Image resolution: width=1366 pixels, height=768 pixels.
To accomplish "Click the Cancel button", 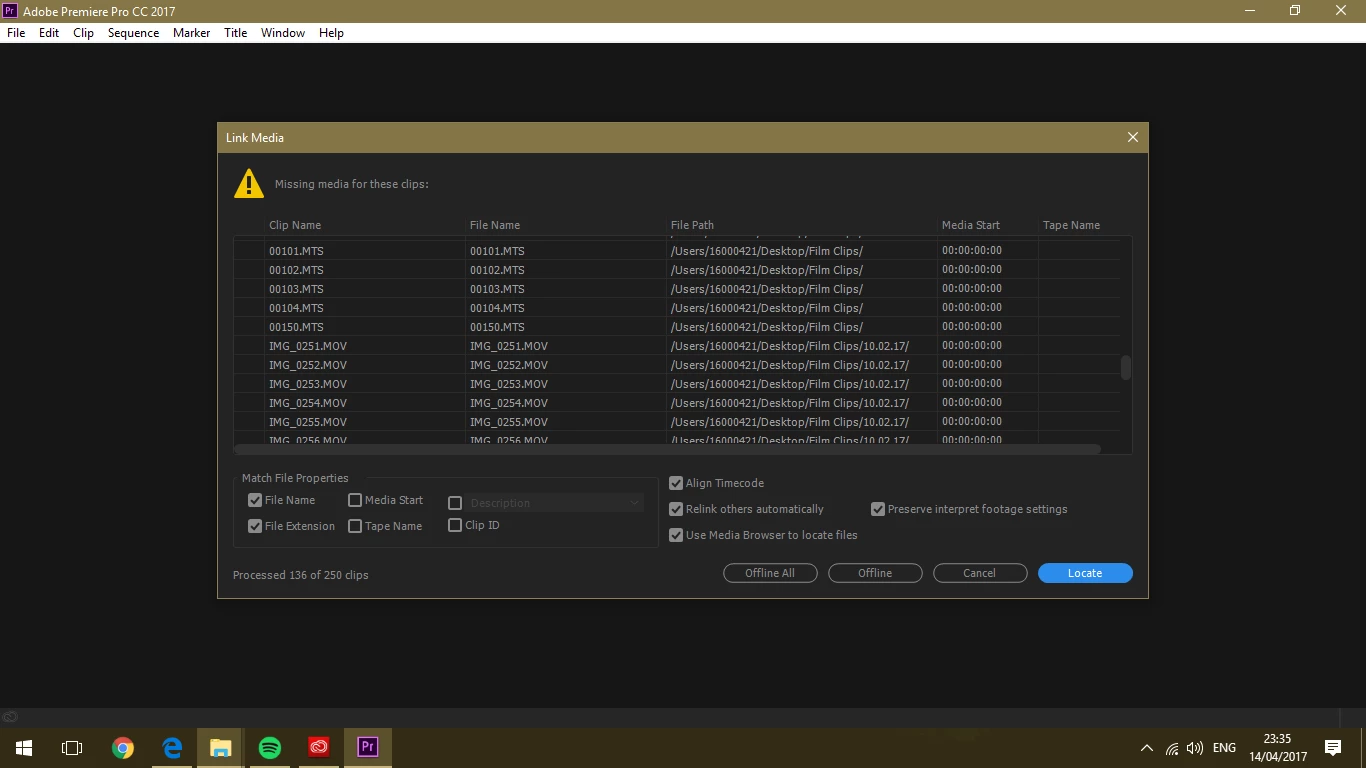I will [980, 573].
